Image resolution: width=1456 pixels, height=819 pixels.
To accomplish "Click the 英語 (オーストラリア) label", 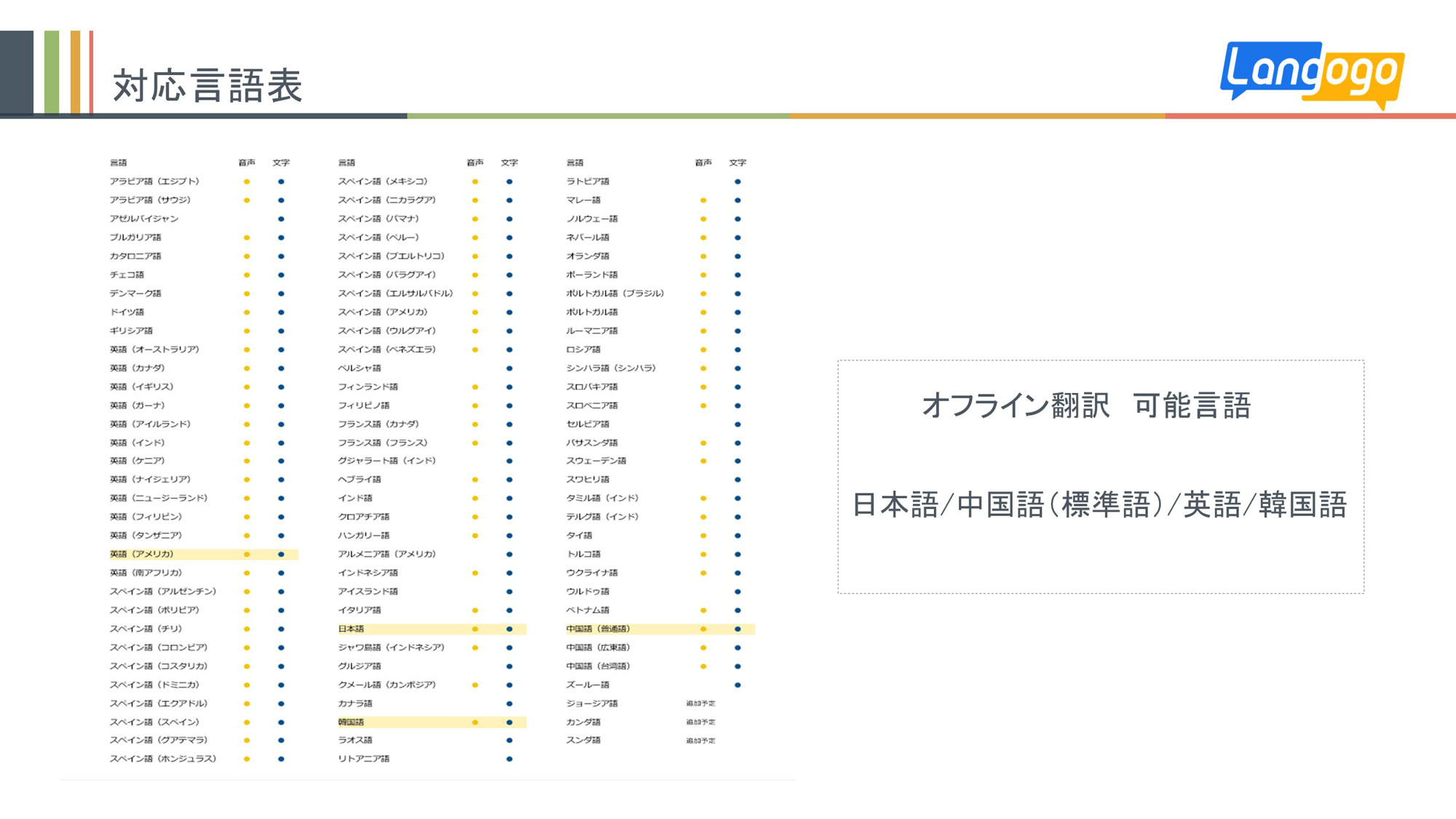I will click(154, 349).
